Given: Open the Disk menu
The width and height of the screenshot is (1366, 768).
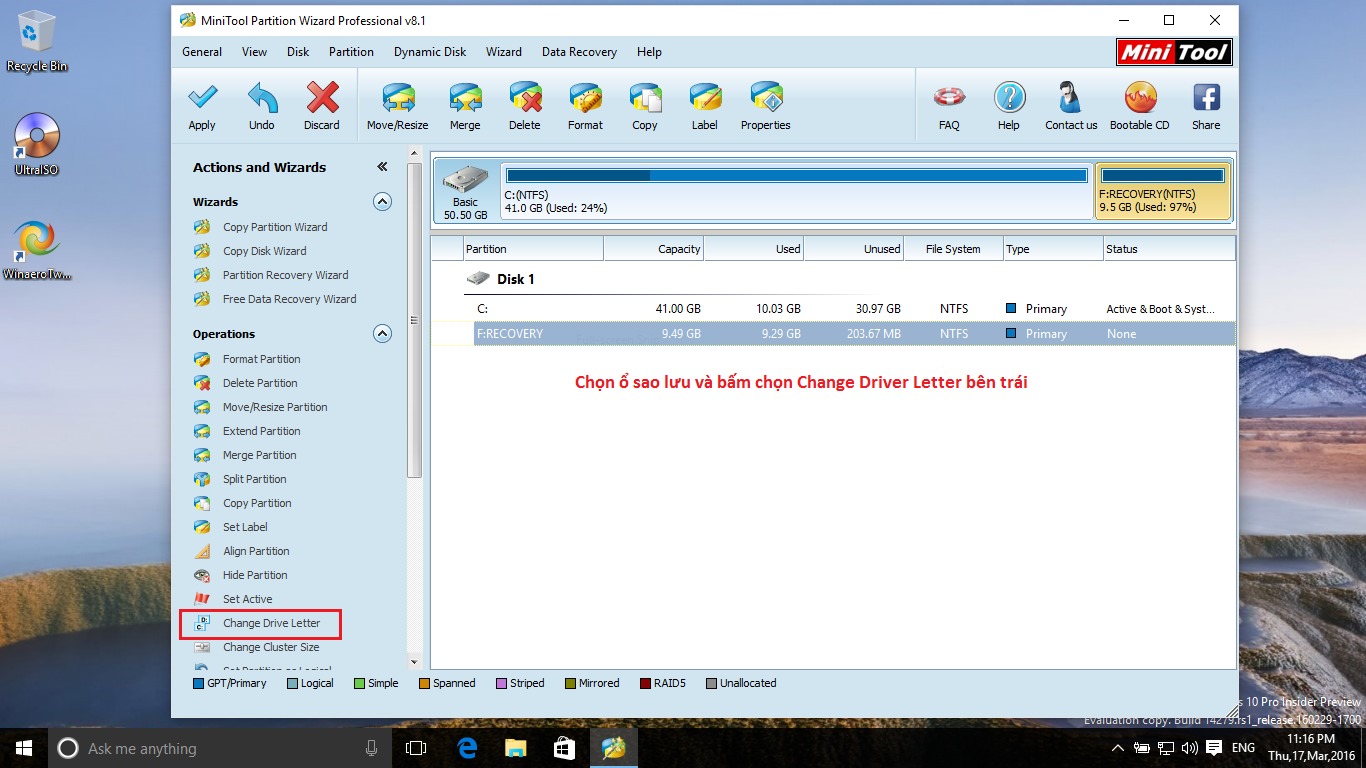Looking at the screenshot, I should [x=298, y=52].
